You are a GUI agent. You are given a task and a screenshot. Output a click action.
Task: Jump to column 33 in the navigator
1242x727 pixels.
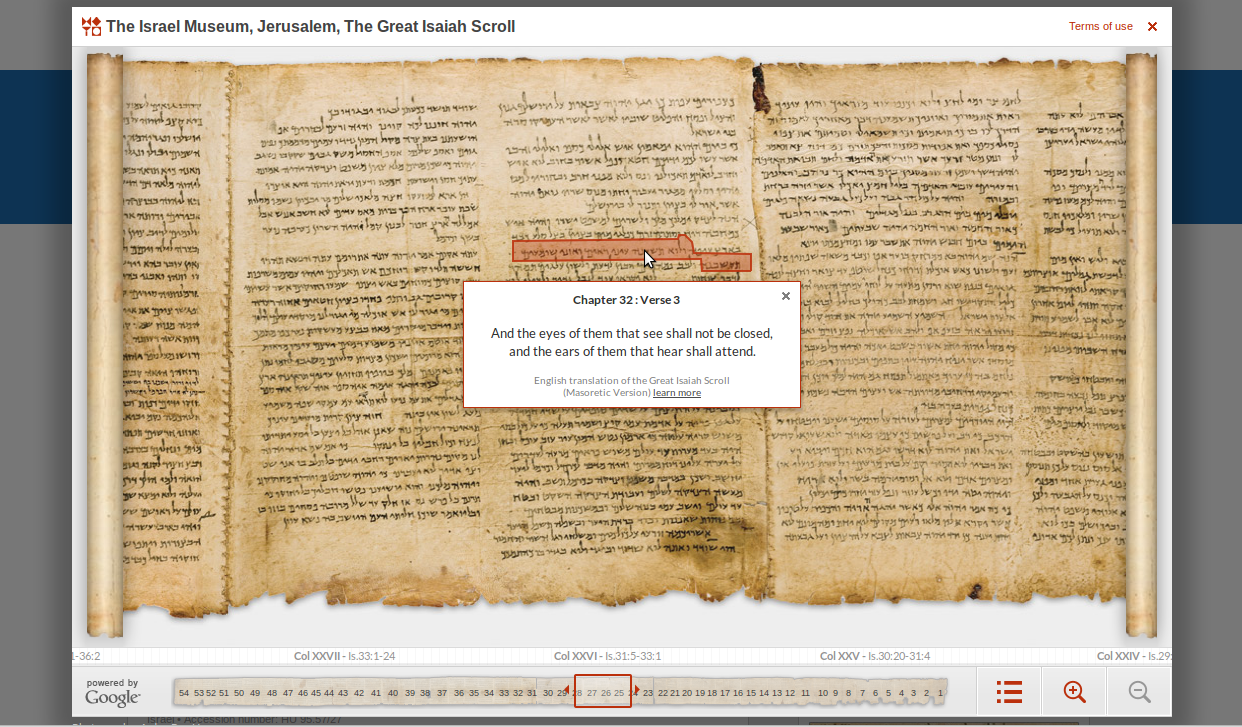point(503,693)
